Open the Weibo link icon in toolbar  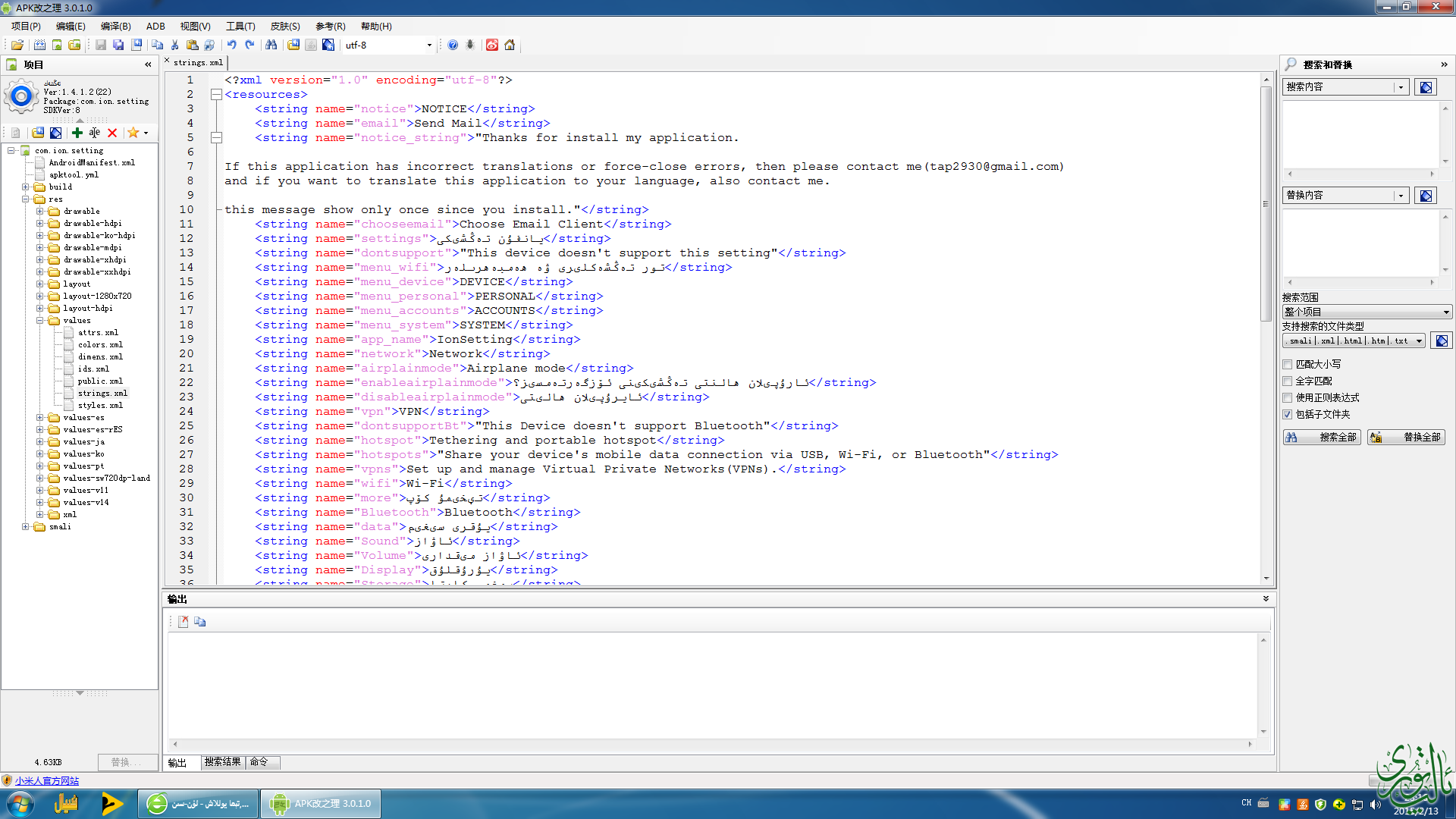[x=492, y=45]
